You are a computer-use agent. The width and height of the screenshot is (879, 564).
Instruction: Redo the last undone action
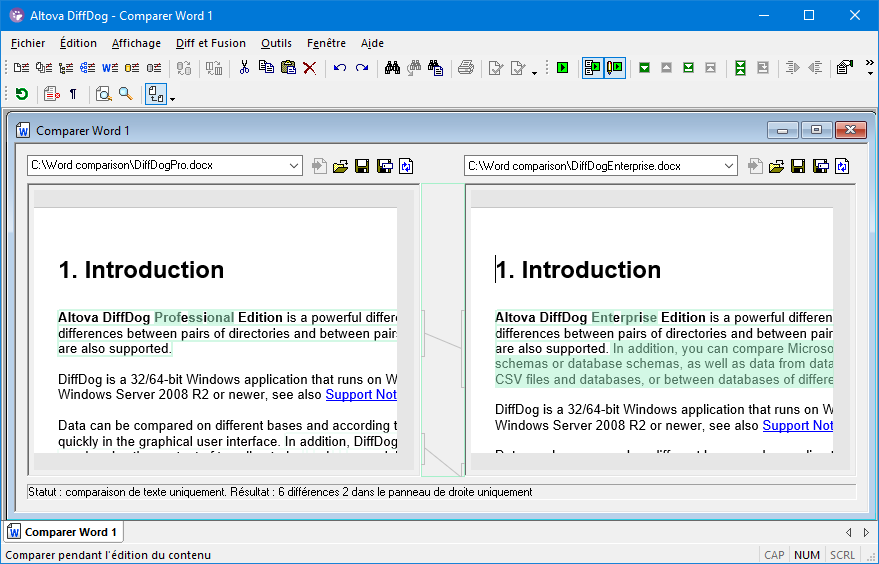[x=362, y=68]
